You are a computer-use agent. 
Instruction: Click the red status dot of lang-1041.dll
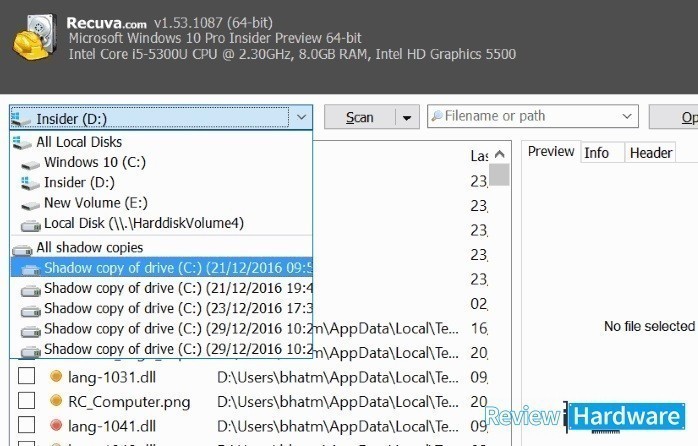pos(56,426)
